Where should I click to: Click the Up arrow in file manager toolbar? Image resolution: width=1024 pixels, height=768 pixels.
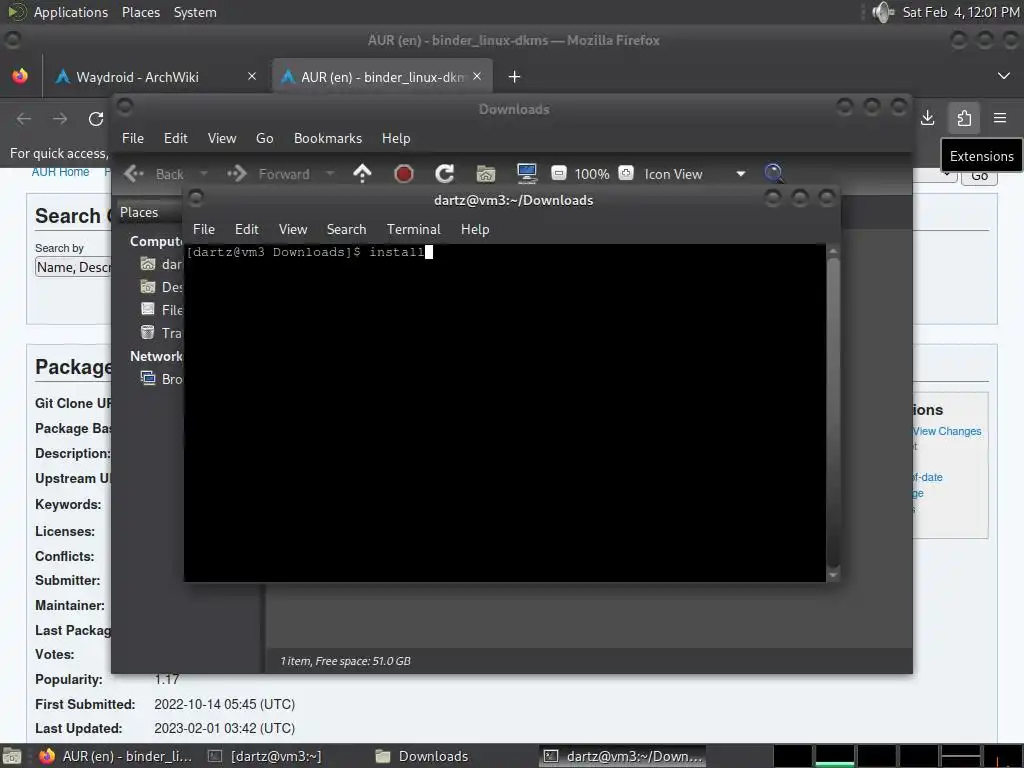point(362,173)
